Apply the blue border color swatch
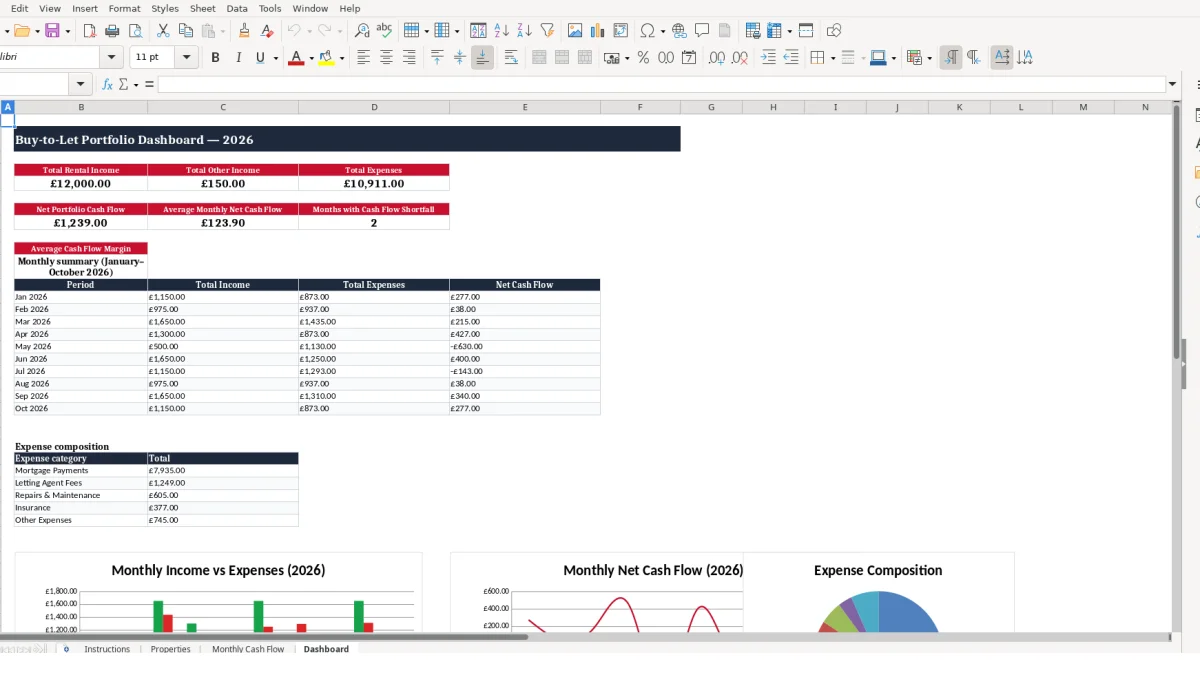Screen dimensions: 1200x675 877,58
